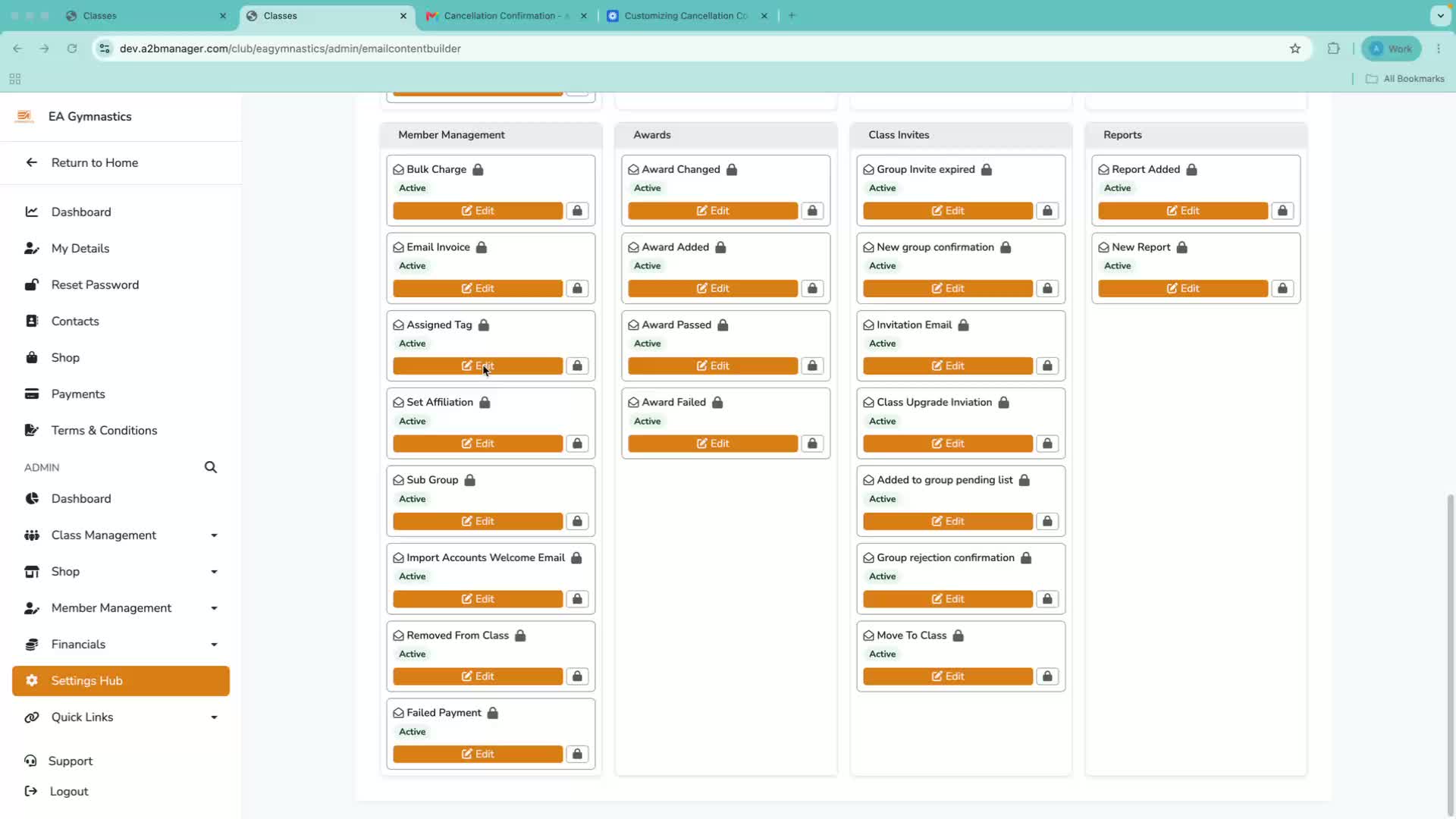Click the page vertical scrollbar

1450,651
